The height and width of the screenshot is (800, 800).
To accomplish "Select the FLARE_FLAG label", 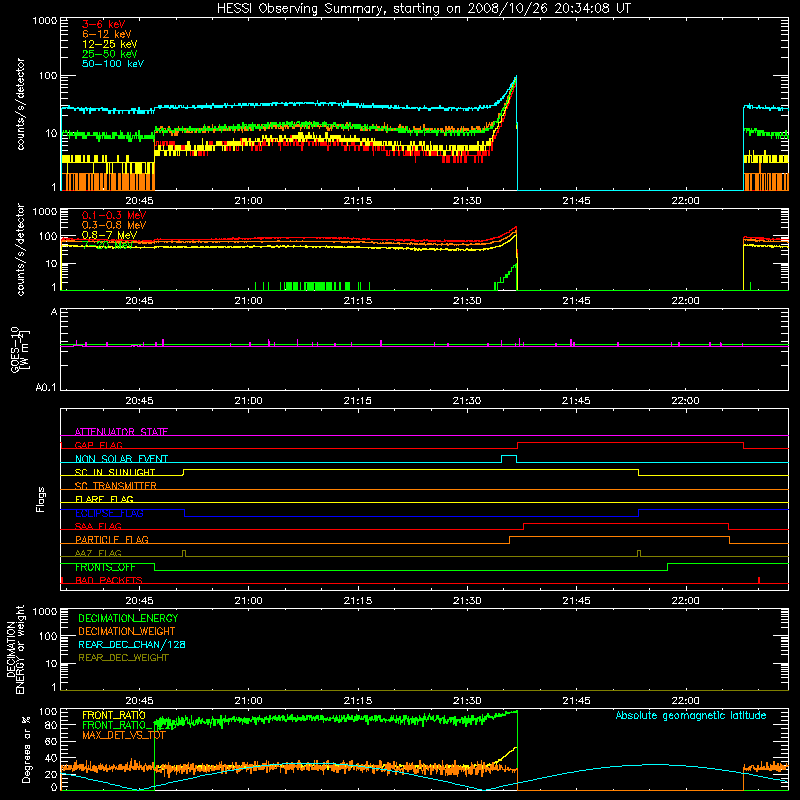I will 104,499.
